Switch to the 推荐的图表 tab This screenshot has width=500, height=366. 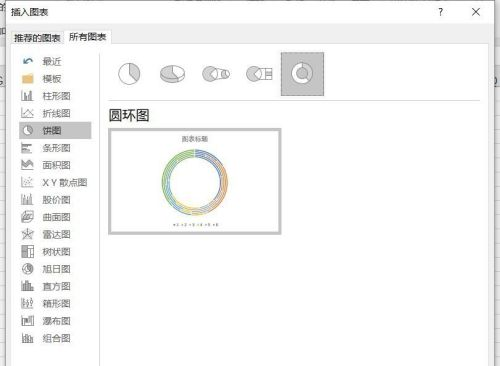37,38
